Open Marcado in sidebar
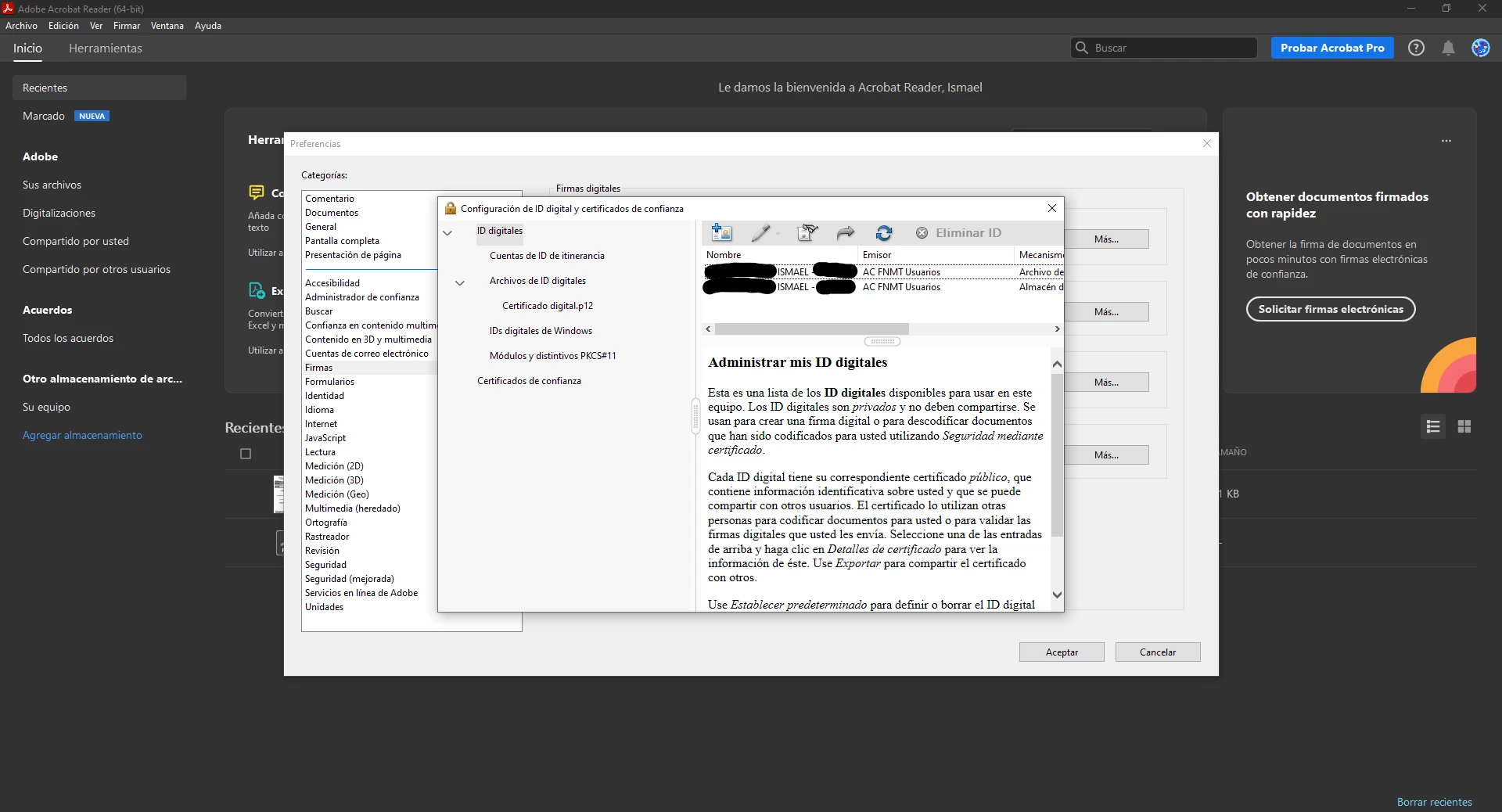Viewport: 1502px width, 812px height. 44,116
